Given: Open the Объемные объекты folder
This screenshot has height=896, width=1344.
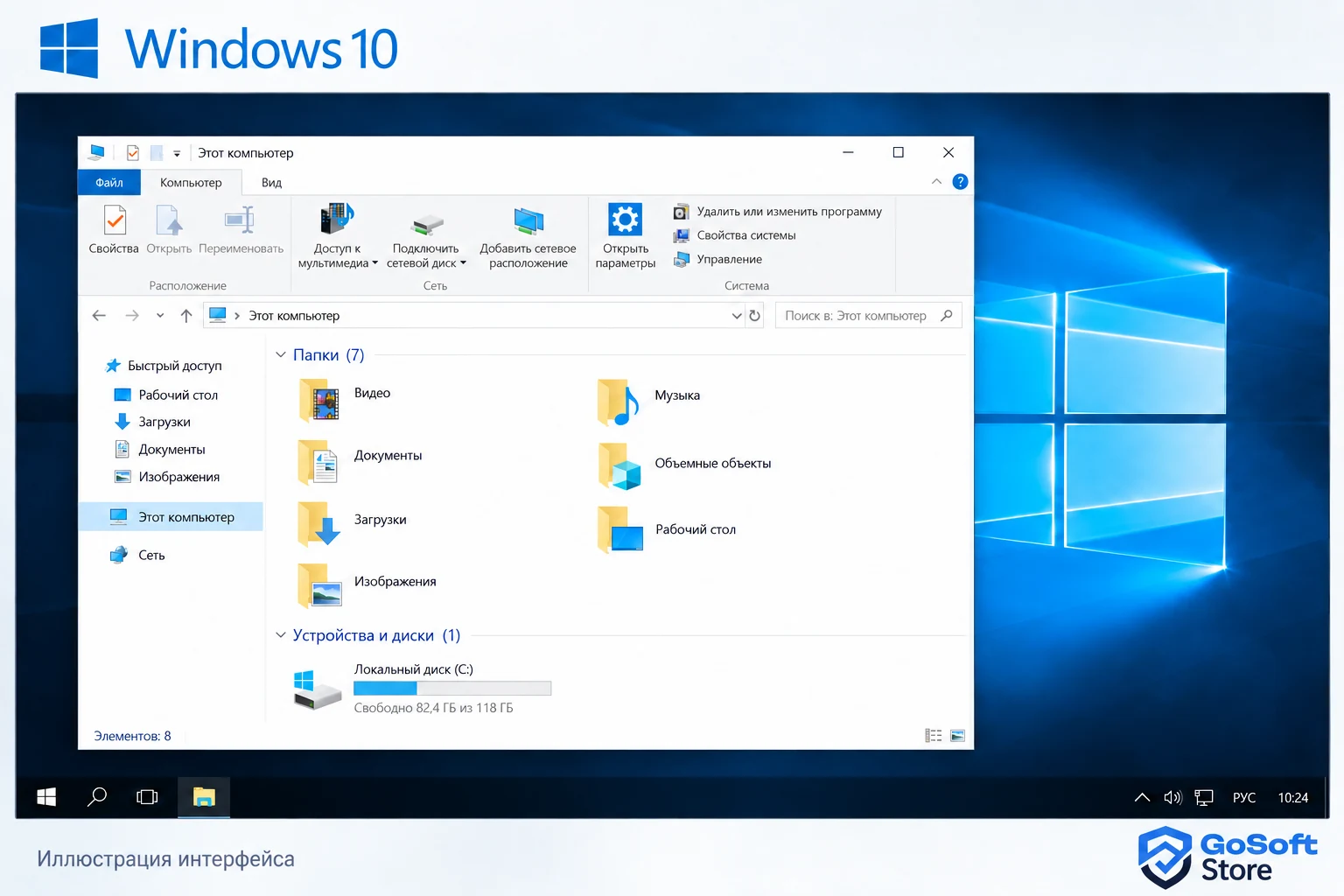Looking at the screenshot, I should pyautogui.click(x=684, y=465).
